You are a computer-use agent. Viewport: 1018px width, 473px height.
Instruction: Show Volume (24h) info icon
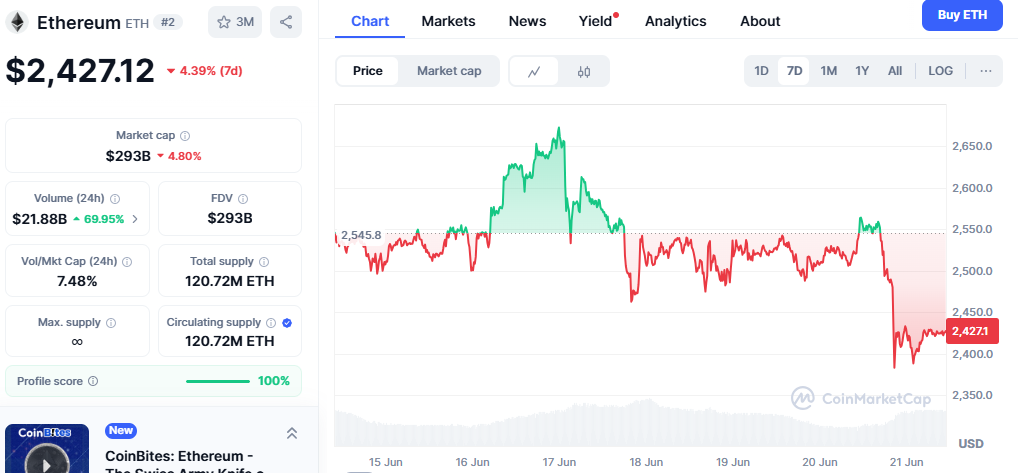click(115, 199)
